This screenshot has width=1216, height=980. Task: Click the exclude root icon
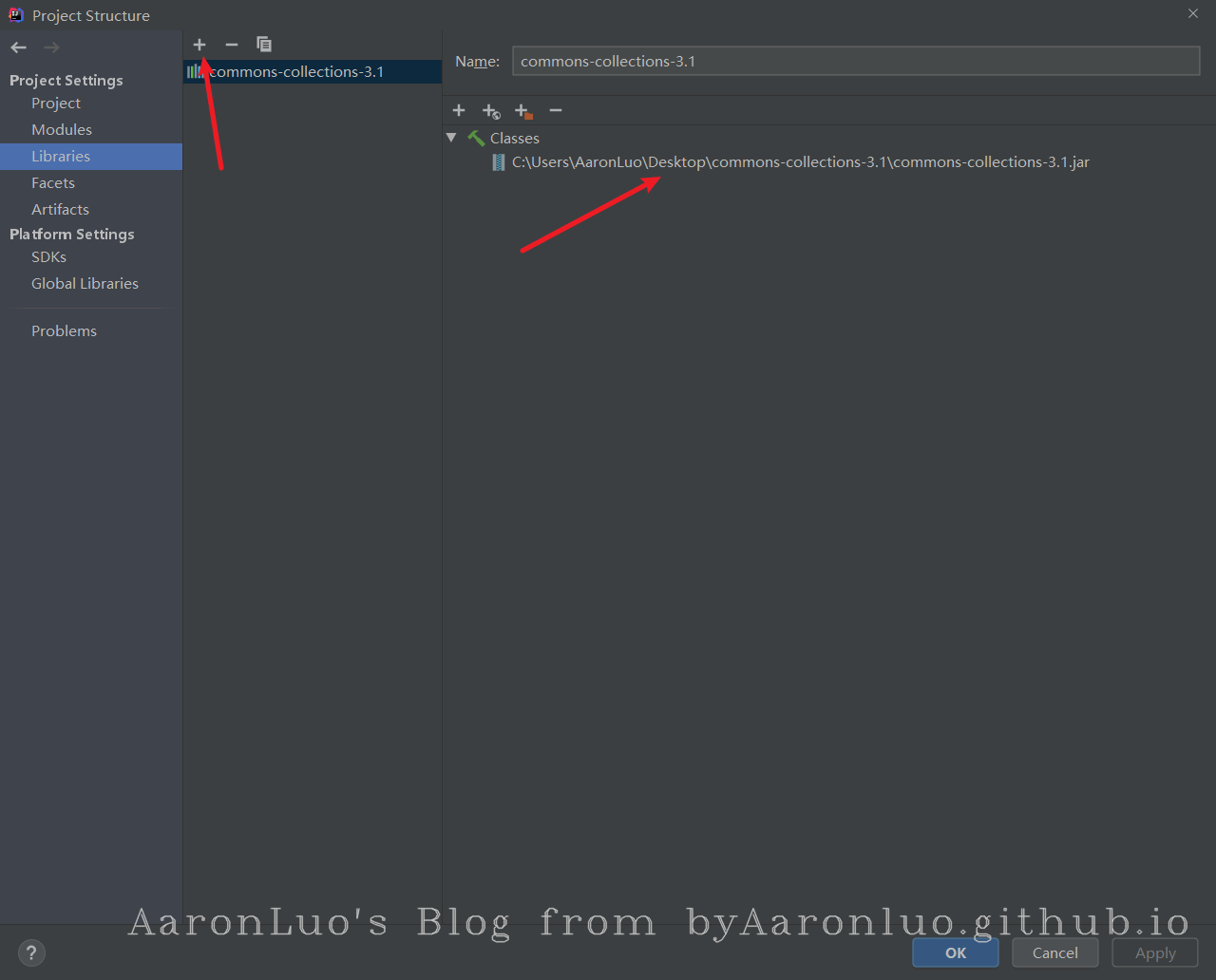(523, 111)
